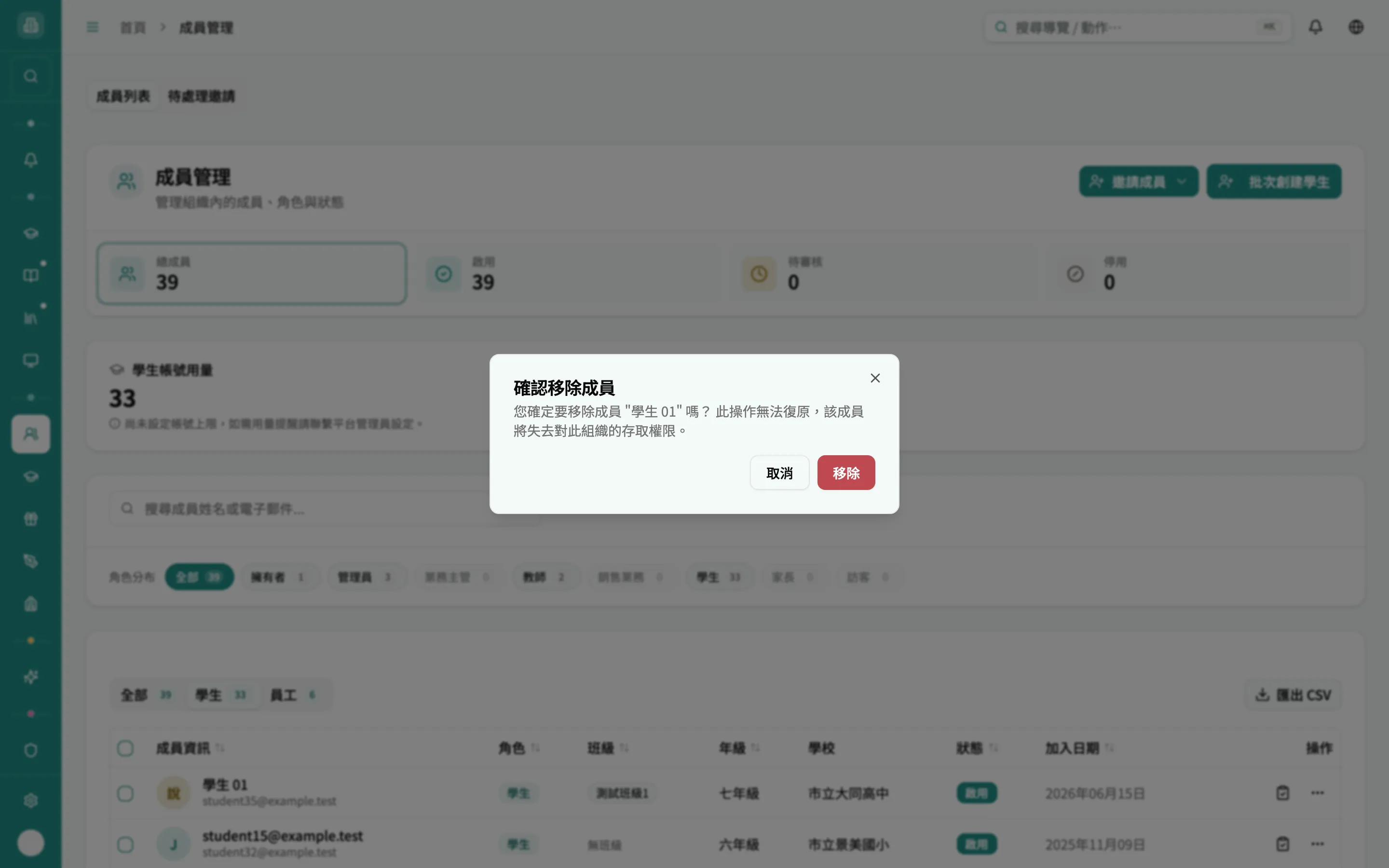Click the note icon in student15@example.test row

point(1283,844)
